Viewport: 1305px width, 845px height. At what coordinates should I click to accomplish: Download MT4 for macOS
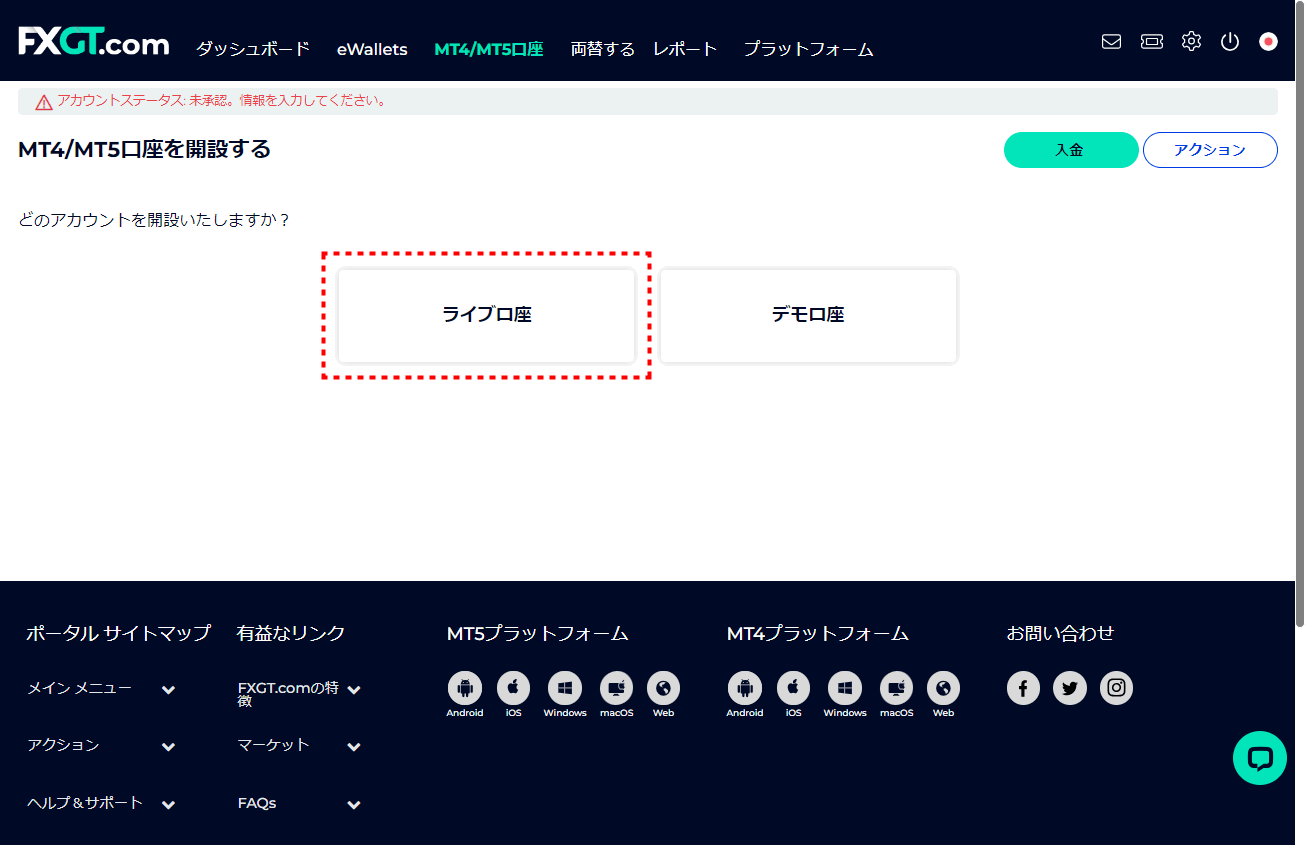[896, 688]
